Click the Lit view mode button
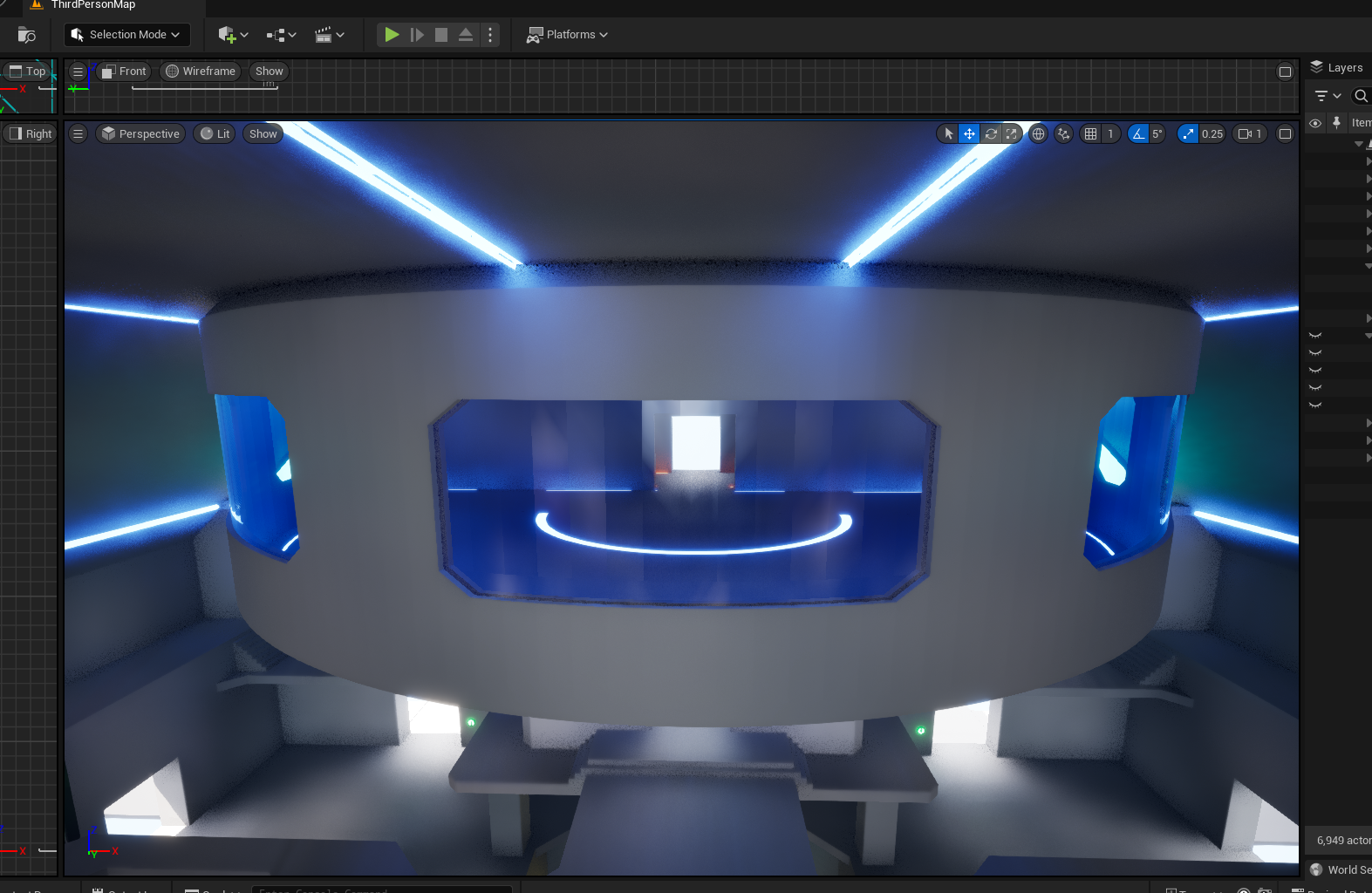The image size is (1372, 893). (215, 133)
